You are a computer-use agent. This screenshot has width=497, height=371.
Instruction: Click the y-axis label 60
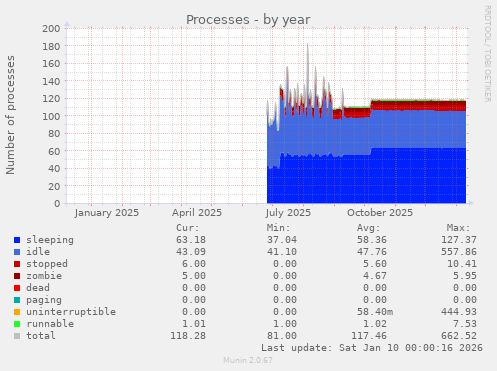point(54,151)
